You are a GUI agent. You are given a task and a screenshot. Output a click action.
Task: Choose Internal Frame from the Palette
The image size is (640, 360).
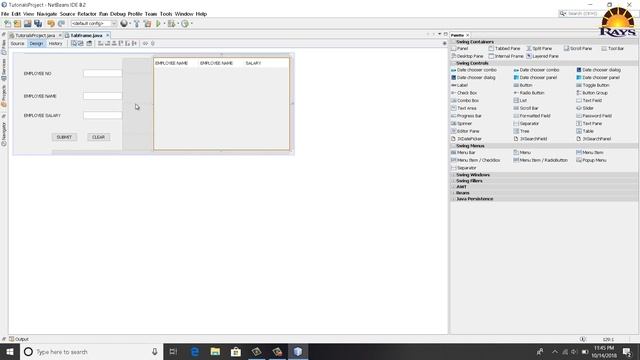coord(506,56)
